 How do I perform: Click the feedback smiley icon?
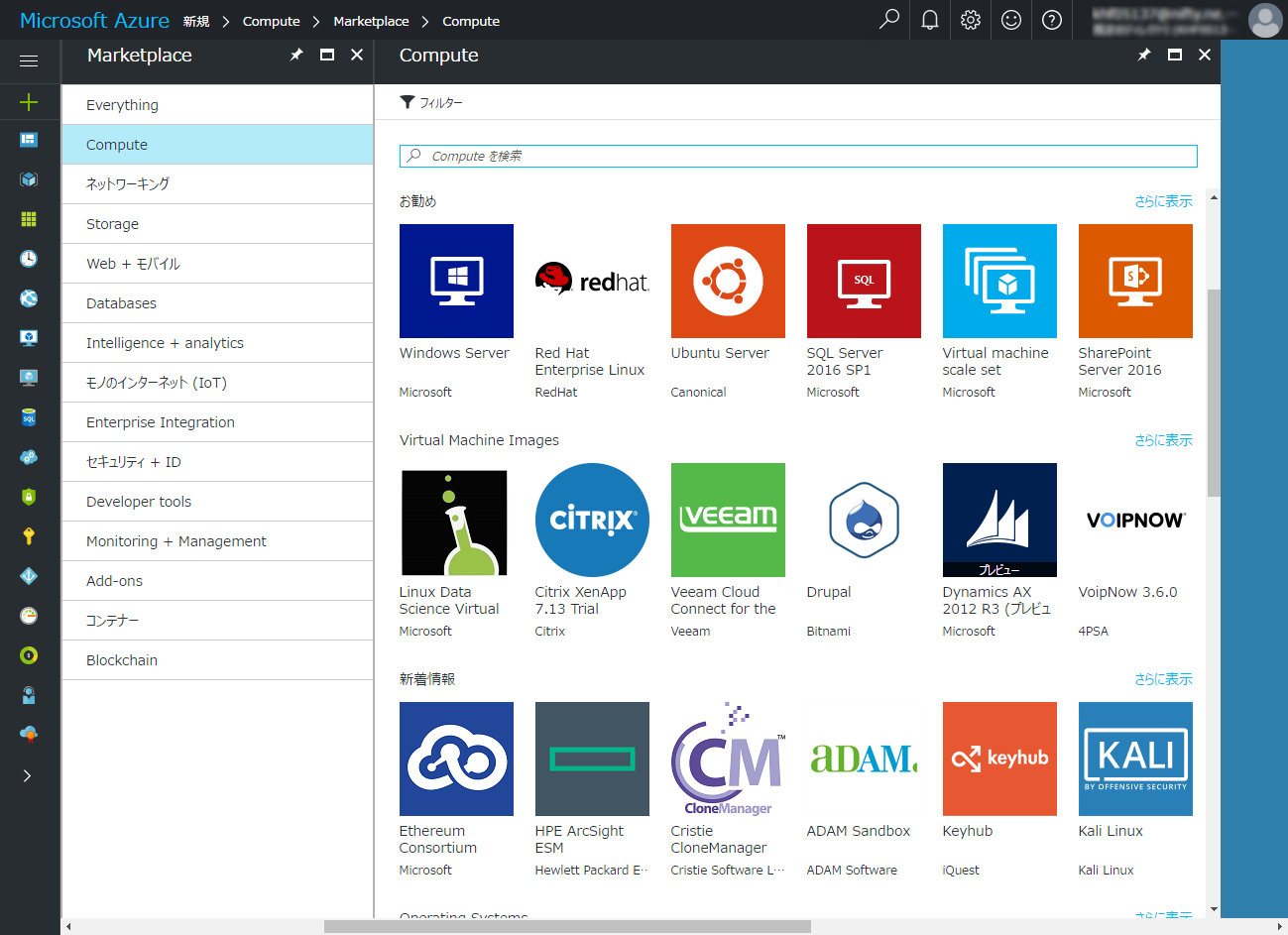pos(1010,20)
